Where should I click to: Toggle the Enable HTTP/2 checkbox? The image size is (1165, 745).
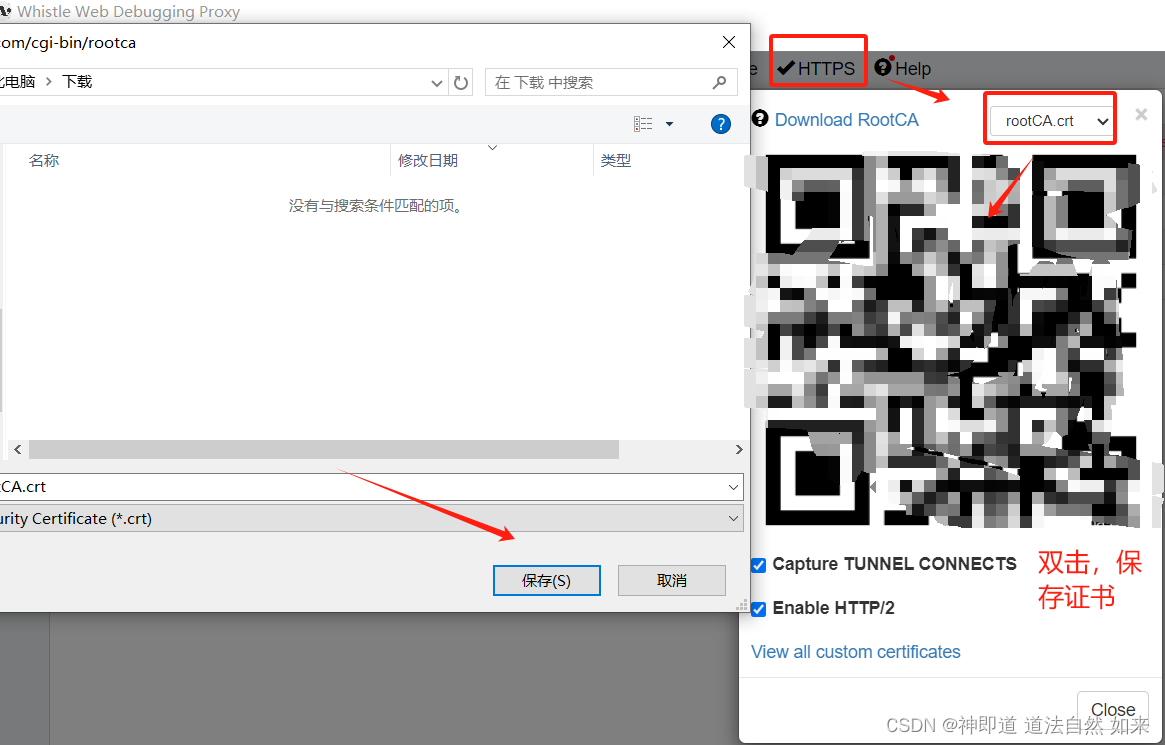point(758,608)
